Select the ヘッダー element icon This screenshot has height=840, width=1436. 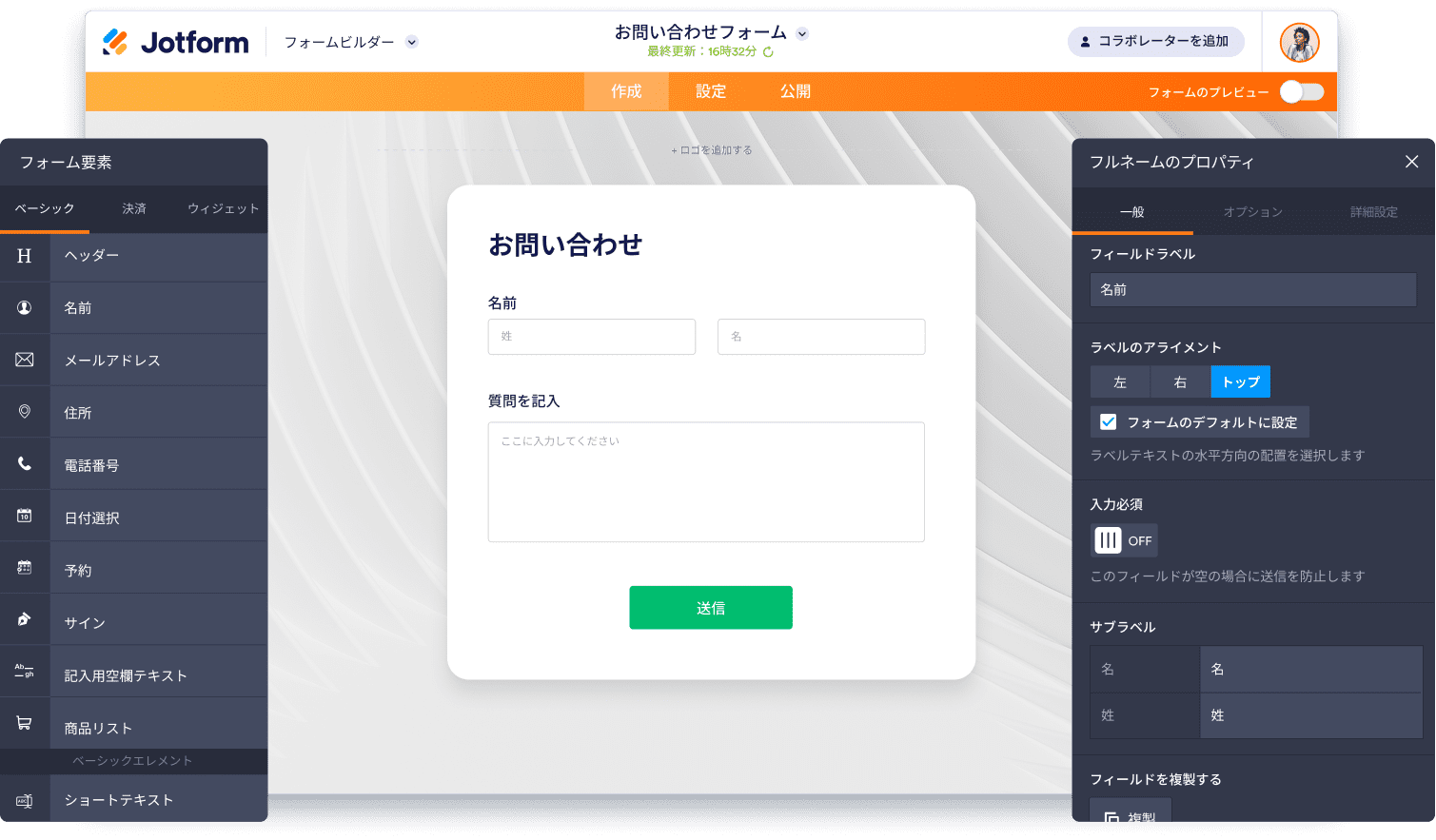[25, 256]
